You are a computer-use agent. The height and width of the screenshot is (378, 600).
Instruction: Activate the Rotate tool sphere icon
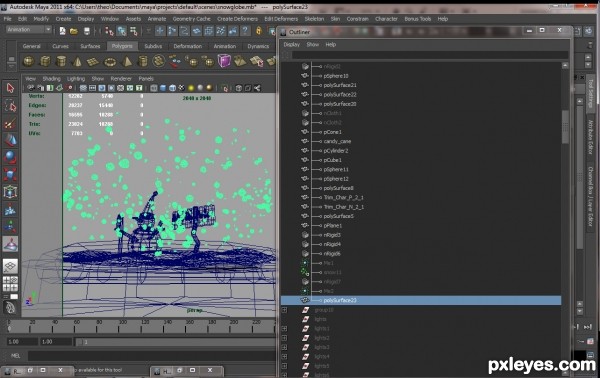coord(10,157)
